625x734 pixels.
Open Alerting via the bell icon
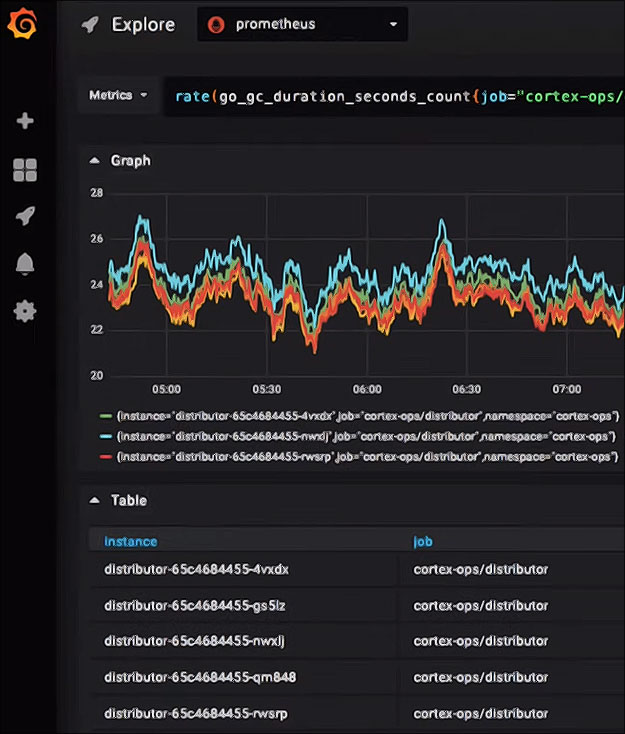[x=25, y=264]
